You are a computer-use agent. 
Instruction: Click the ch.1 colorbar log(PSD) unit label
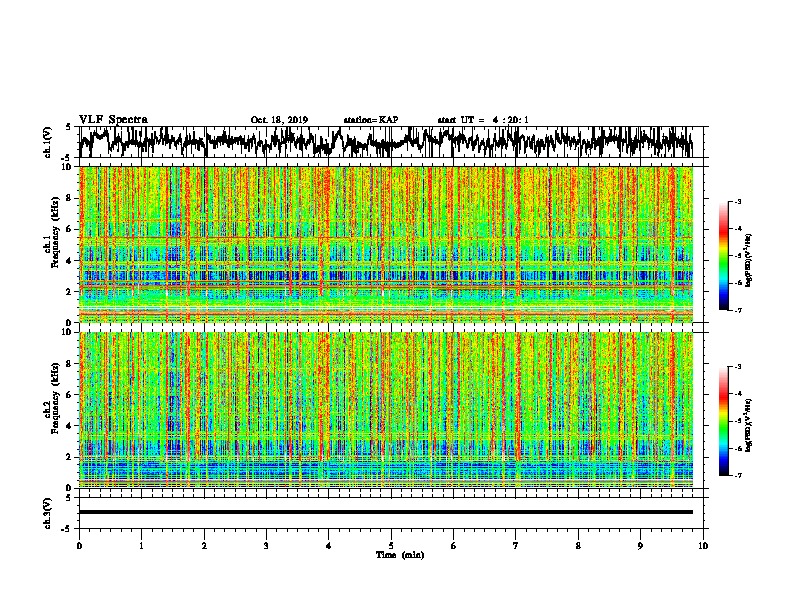pyautogui.click(x=749, y=261)
